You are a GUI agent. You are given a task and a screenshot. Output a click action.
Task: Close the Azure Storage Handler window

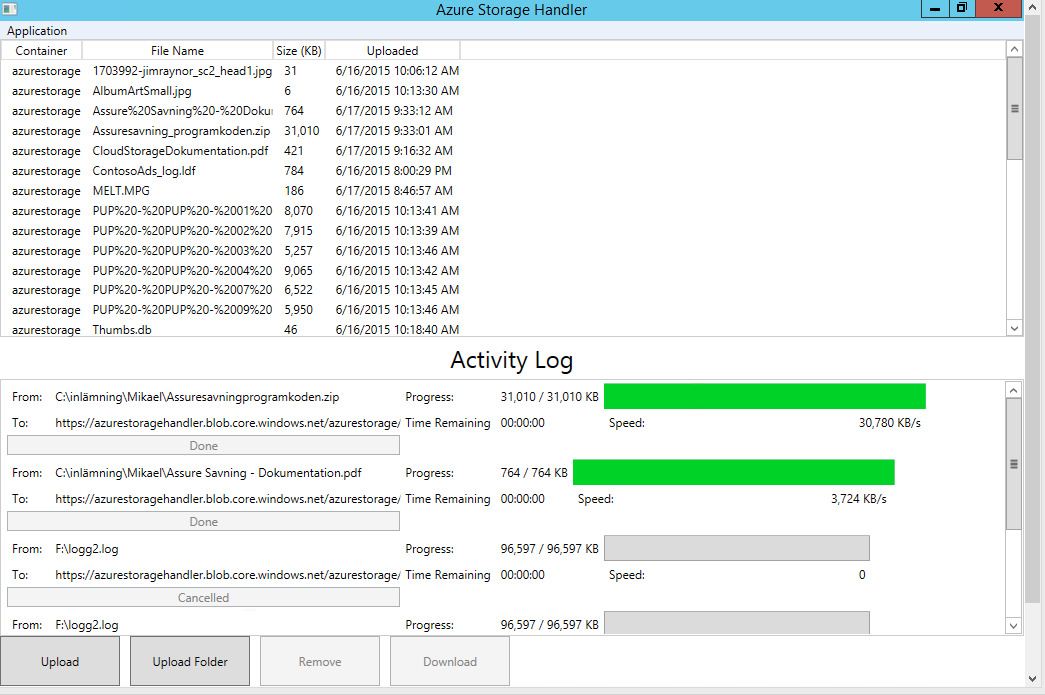[x=998, y=8]
